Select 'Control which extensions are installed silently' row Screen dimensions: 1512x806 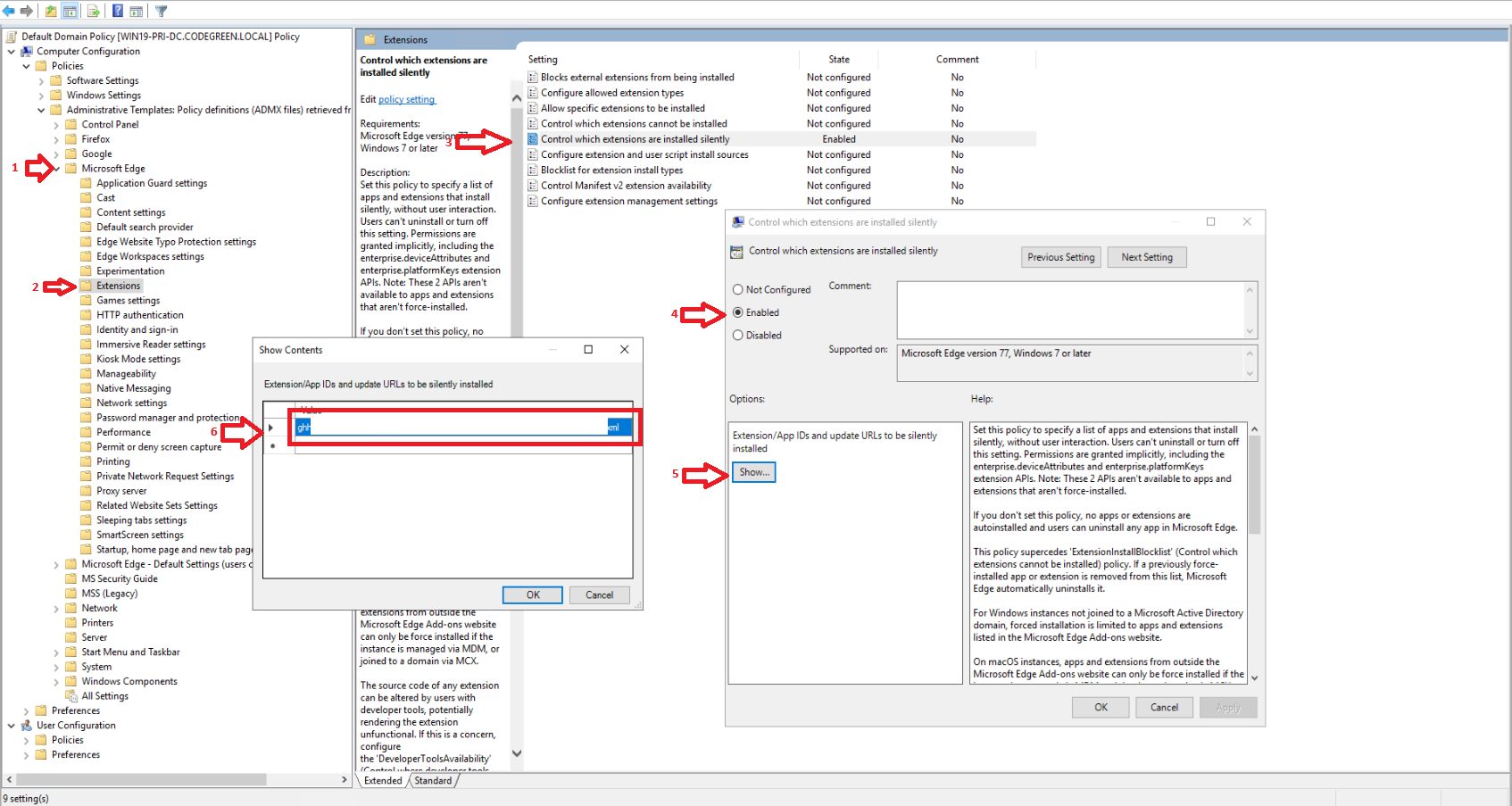(780, 139)
